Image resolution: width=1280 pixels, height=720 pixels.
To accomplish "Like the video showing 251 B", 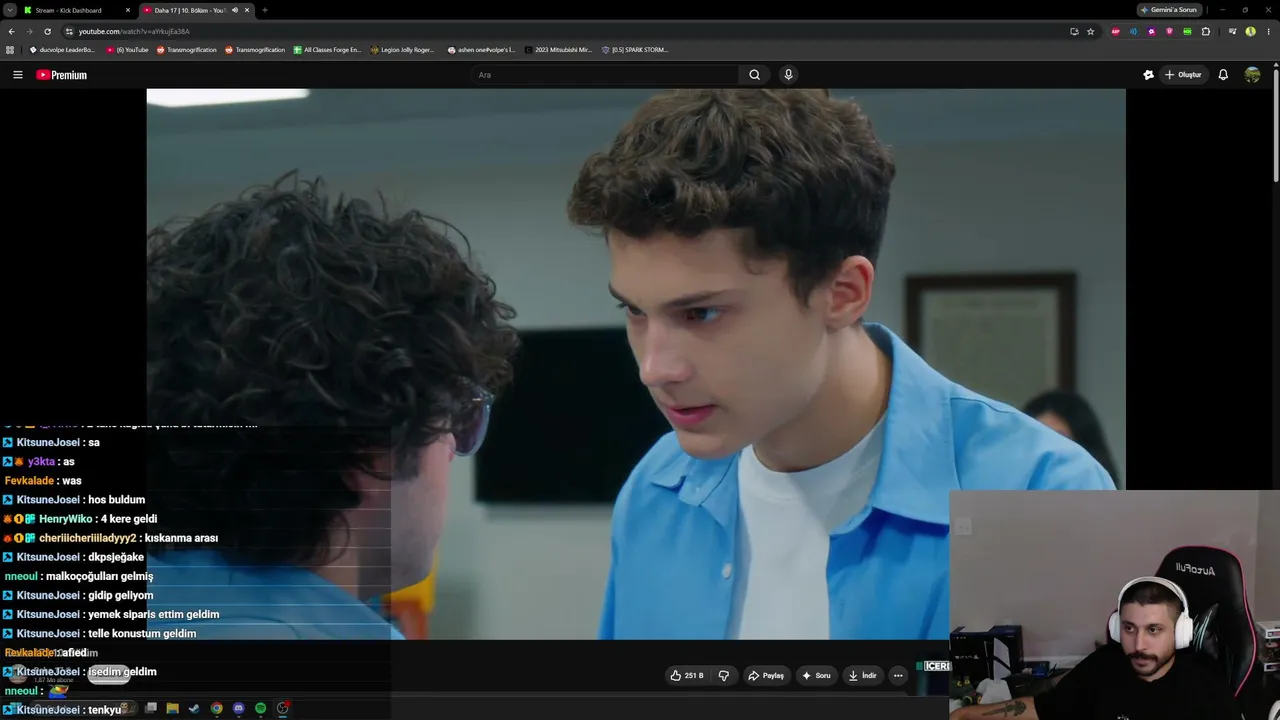I will [x=688, y=676].
